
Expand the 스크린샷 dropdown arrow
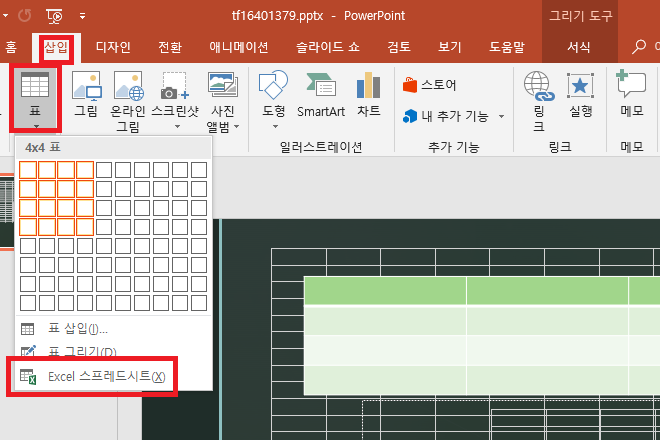177,126
